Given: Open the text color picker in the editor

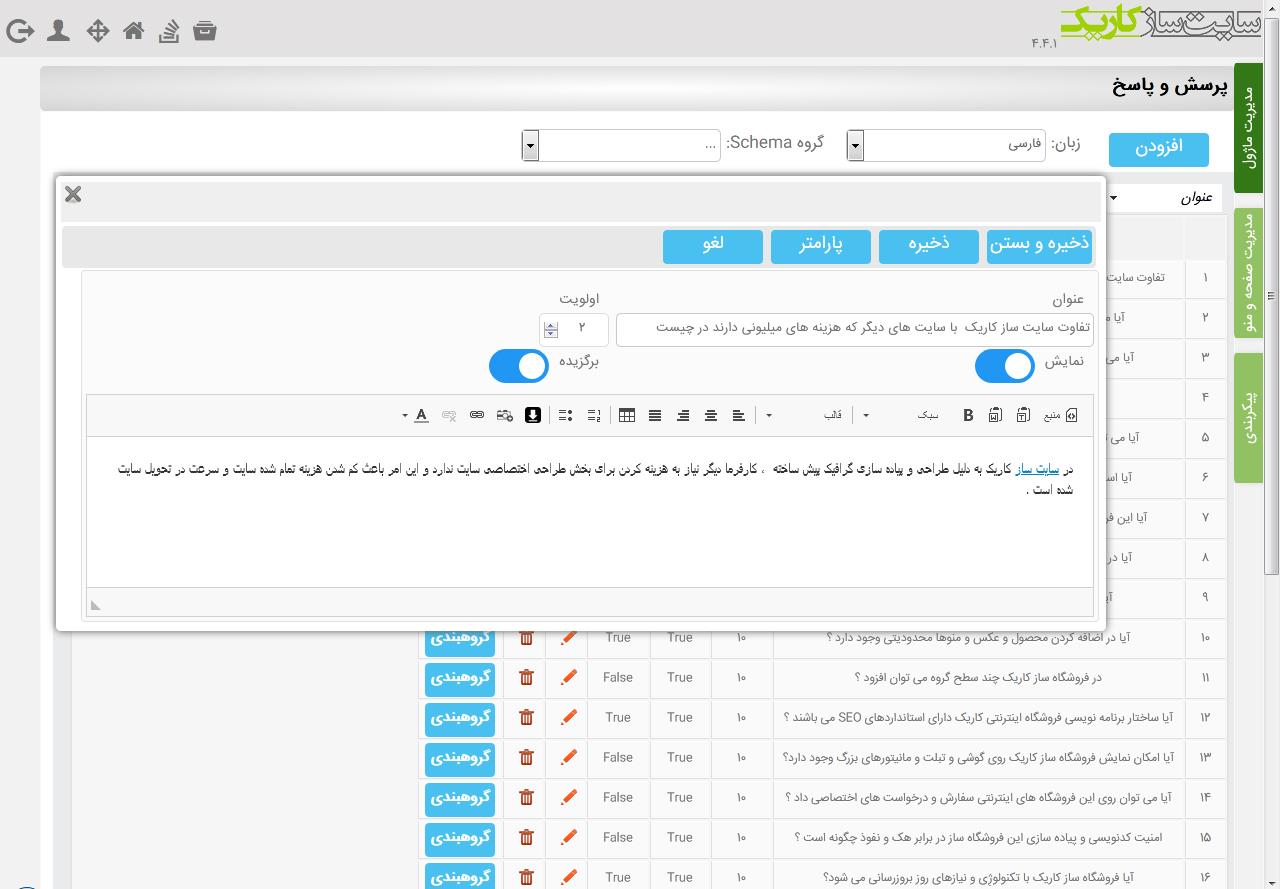Looking at the screenshot, I should tap(421, 415).
